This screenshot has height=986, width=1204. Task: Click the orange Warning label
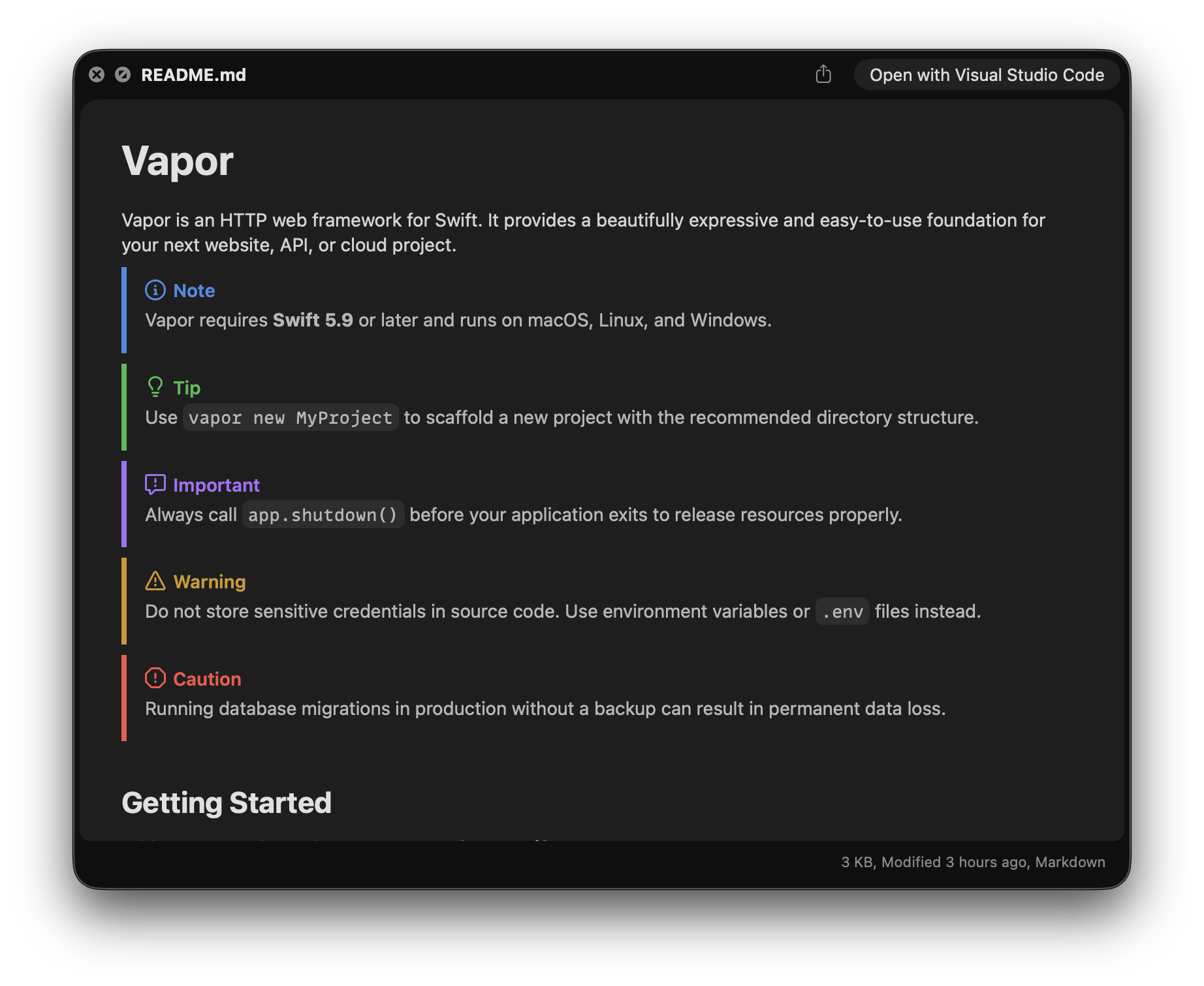pyautogui.click(x=209, y=581)
